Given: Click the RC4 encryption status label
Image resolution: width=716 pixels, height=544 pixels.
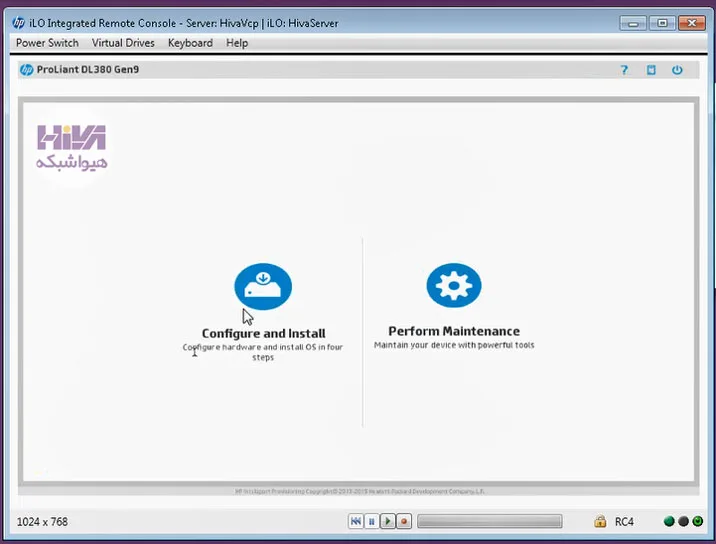Looking at the screenshot, I should coord(624,522).
